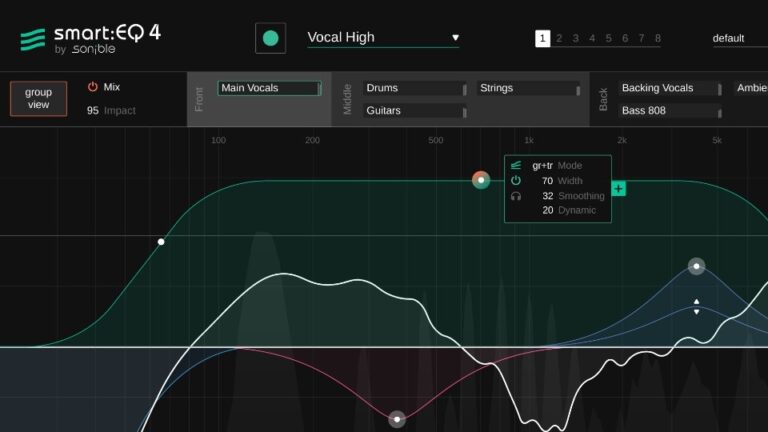Select state slot 4
Viewport: 768px width, 432px height.
coord(592,38)
